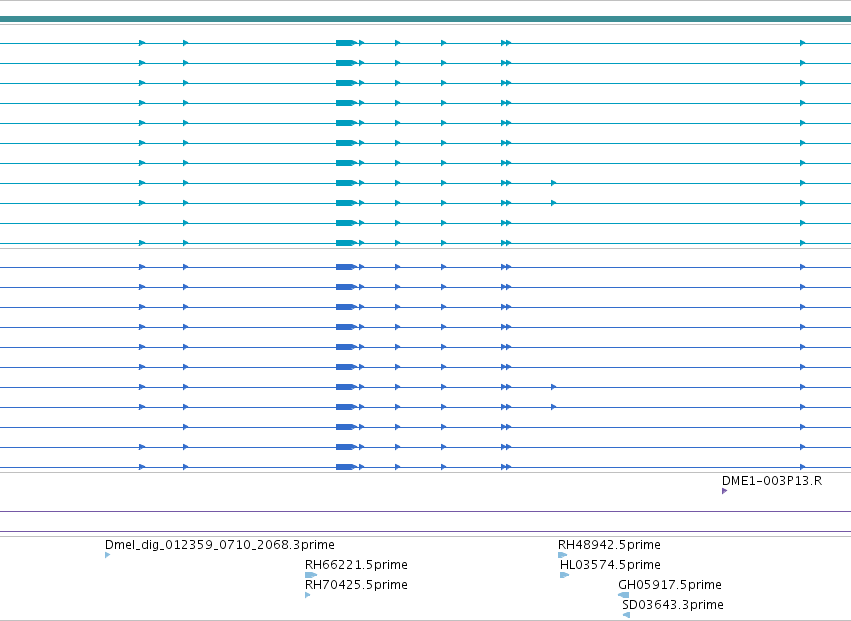
Task: Pick the small arrow glyph under RH70425.5prime
Action: click(x=308, y=595)
